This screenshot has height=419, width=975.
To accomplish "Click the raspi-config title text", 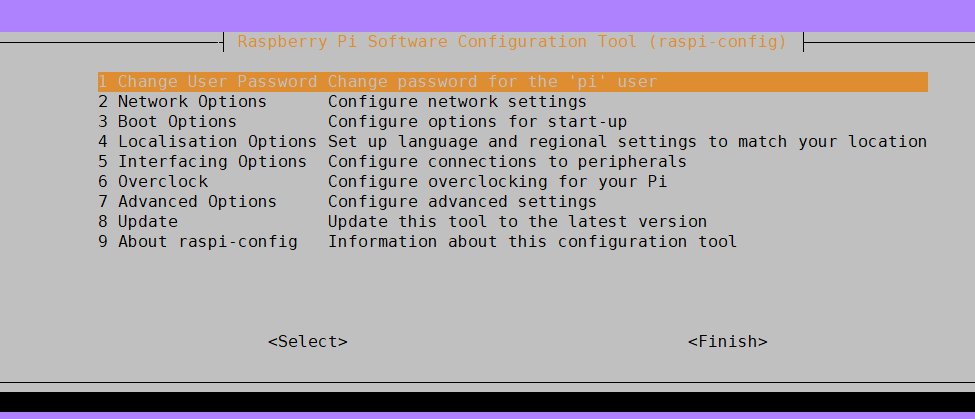I will tap(512, 42).
